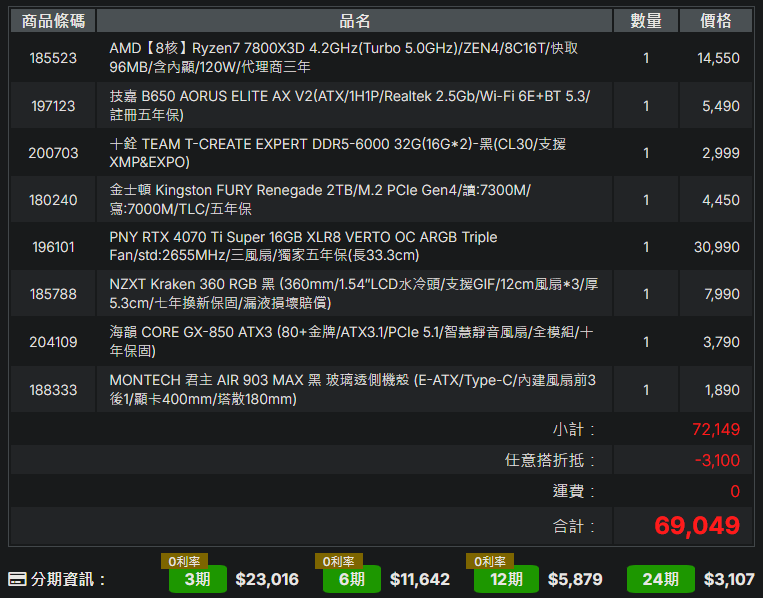This screenshot has width=763, height=598.
Task: Select product code 180240
Action: (x=53, y=200)
